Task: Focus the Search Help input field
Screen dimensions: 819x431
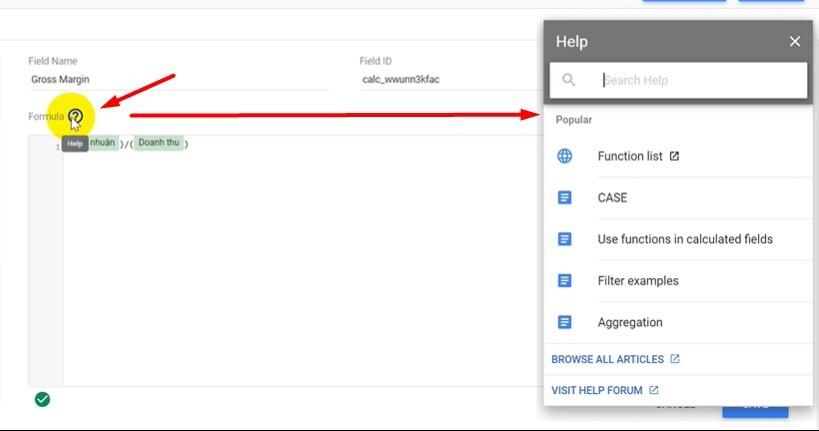Action: 678,80
